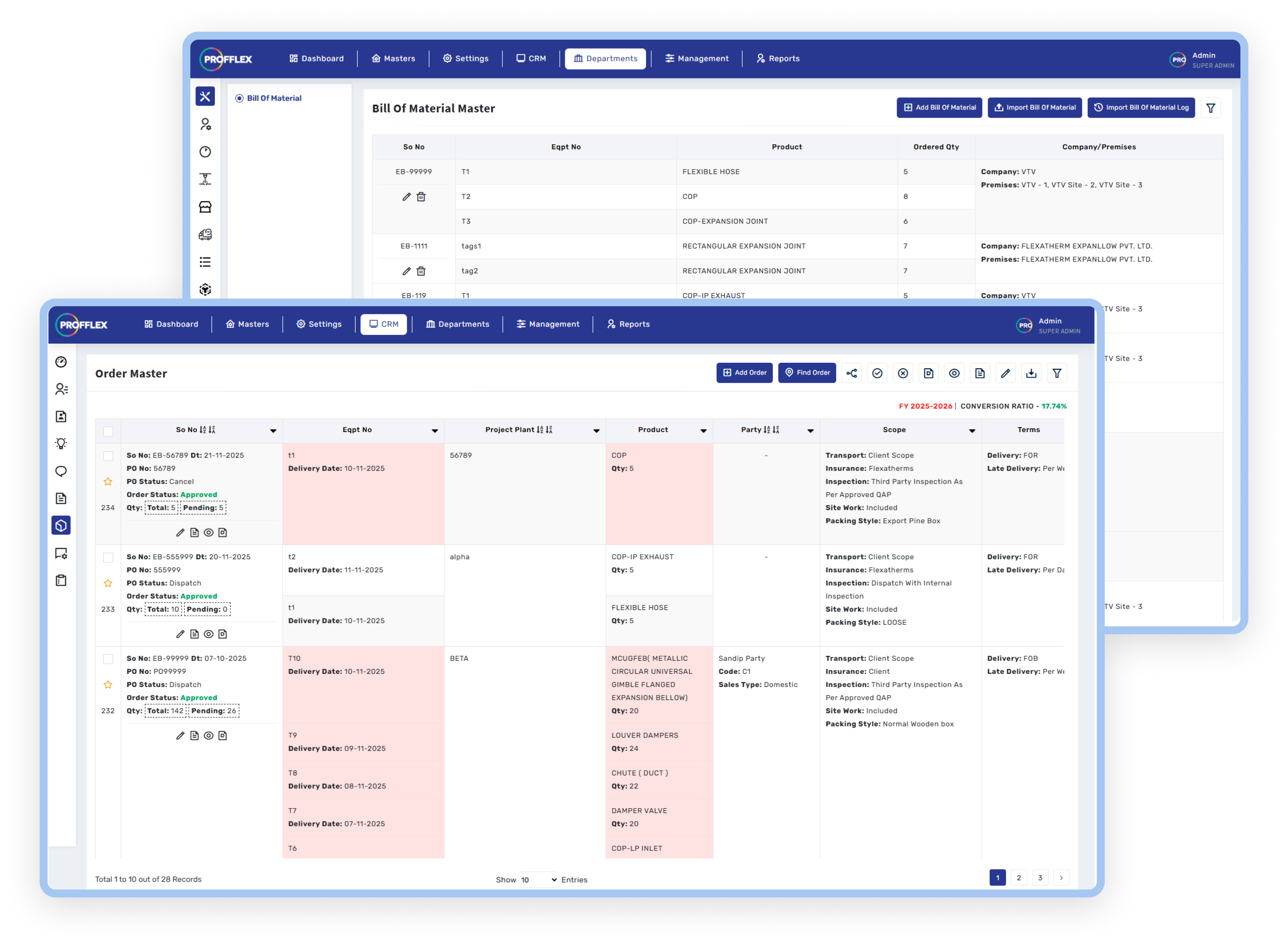This screenshot has width=1288, height=945.
Task: Open the Product column dropdown arrow
Action: (703, 431)
